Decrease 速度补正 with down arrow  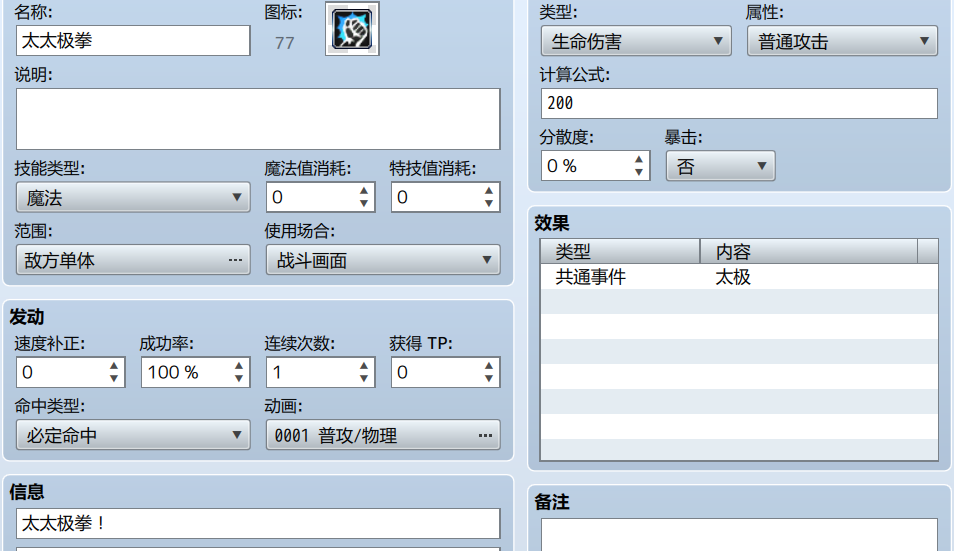pos(114,379)
